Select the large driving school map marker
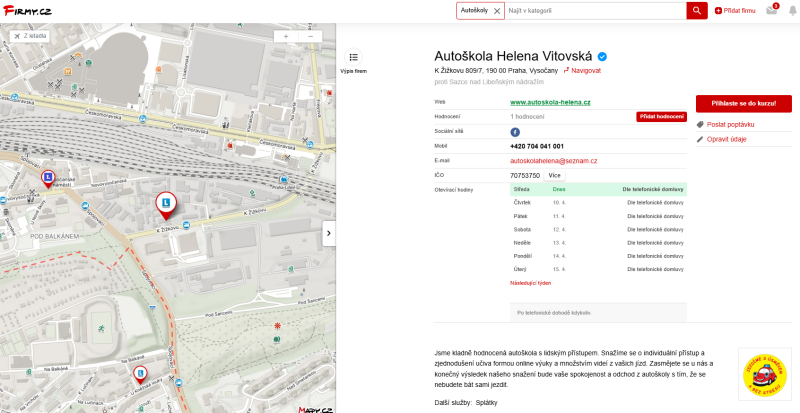The height and width of the screenshot is (413, 800). pyautogui.click(x=166, y=205)
